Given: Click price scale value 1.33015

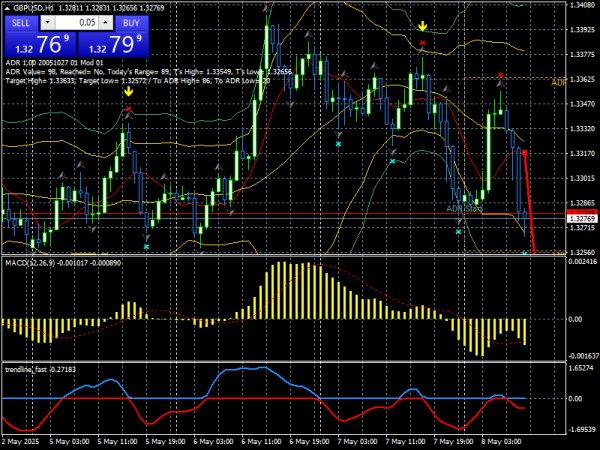Looking at the screenshot, I should (582, 178).
